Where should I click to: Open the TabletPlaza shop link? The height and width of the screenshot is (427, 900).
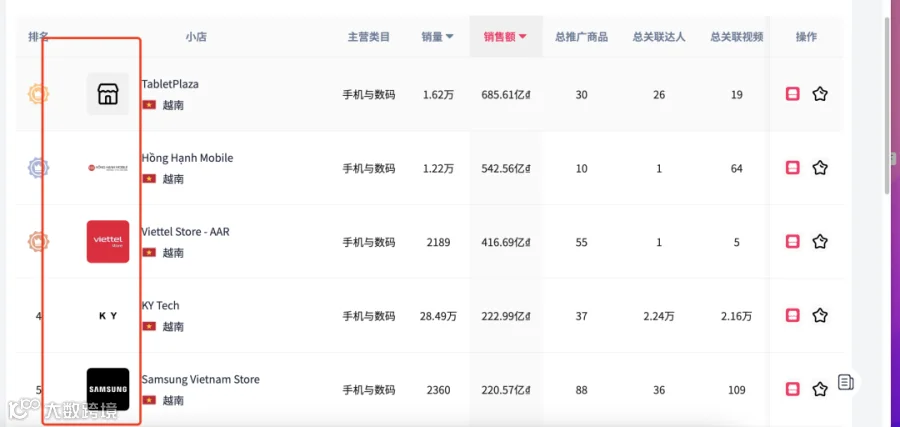(x=170, y=84)
